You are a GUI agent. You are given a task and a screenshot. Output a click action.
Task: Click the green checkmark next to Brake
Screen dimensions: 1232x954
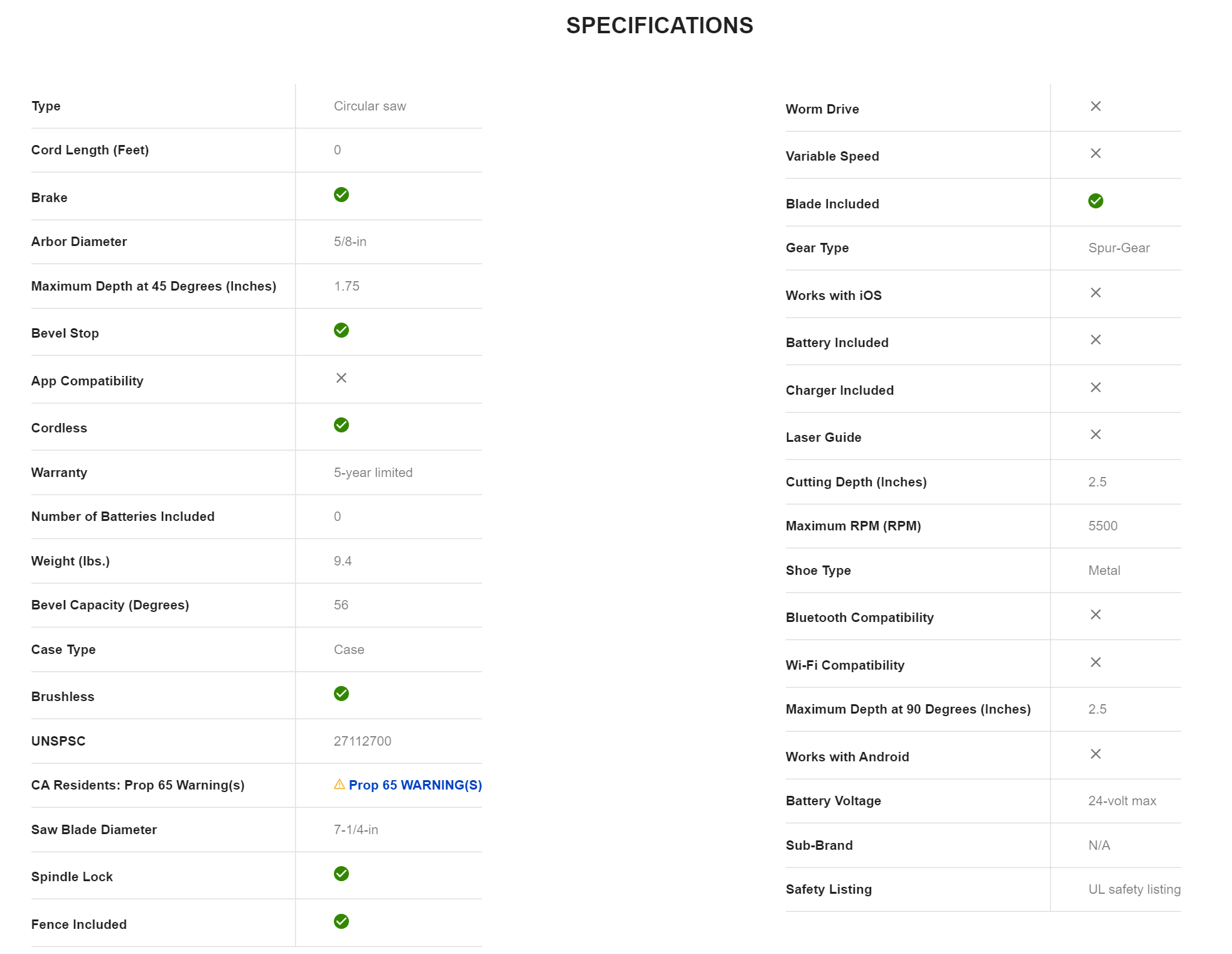341,195
